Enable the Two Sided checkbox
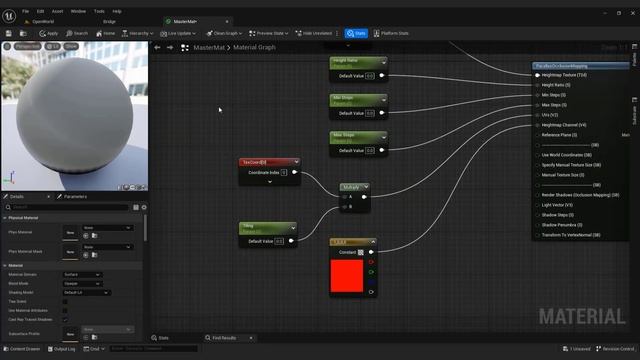The image size is (640, 360). [65, 302]
